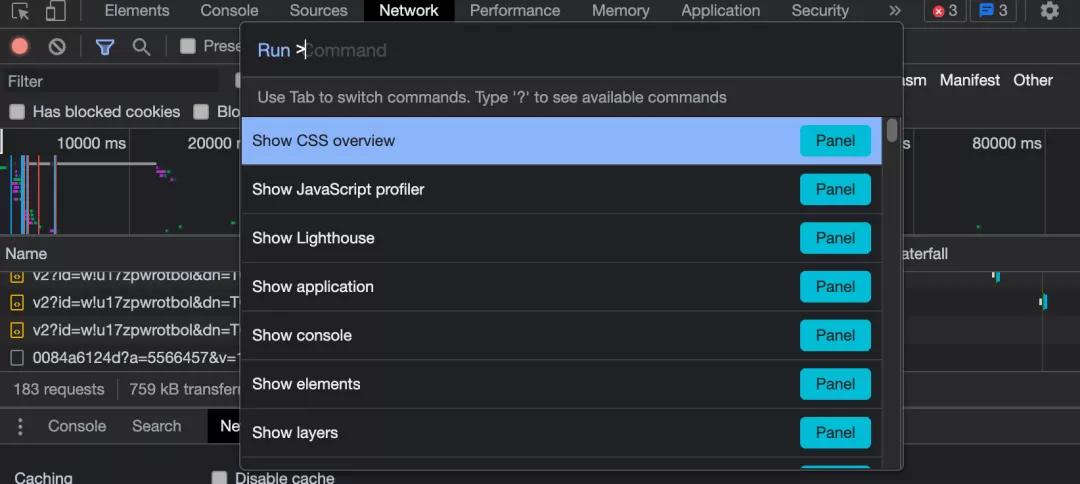The height and width of the screenshot is (484, 1080).
Task: Enable the Disable cache checkbox
Action: point(219,477)
